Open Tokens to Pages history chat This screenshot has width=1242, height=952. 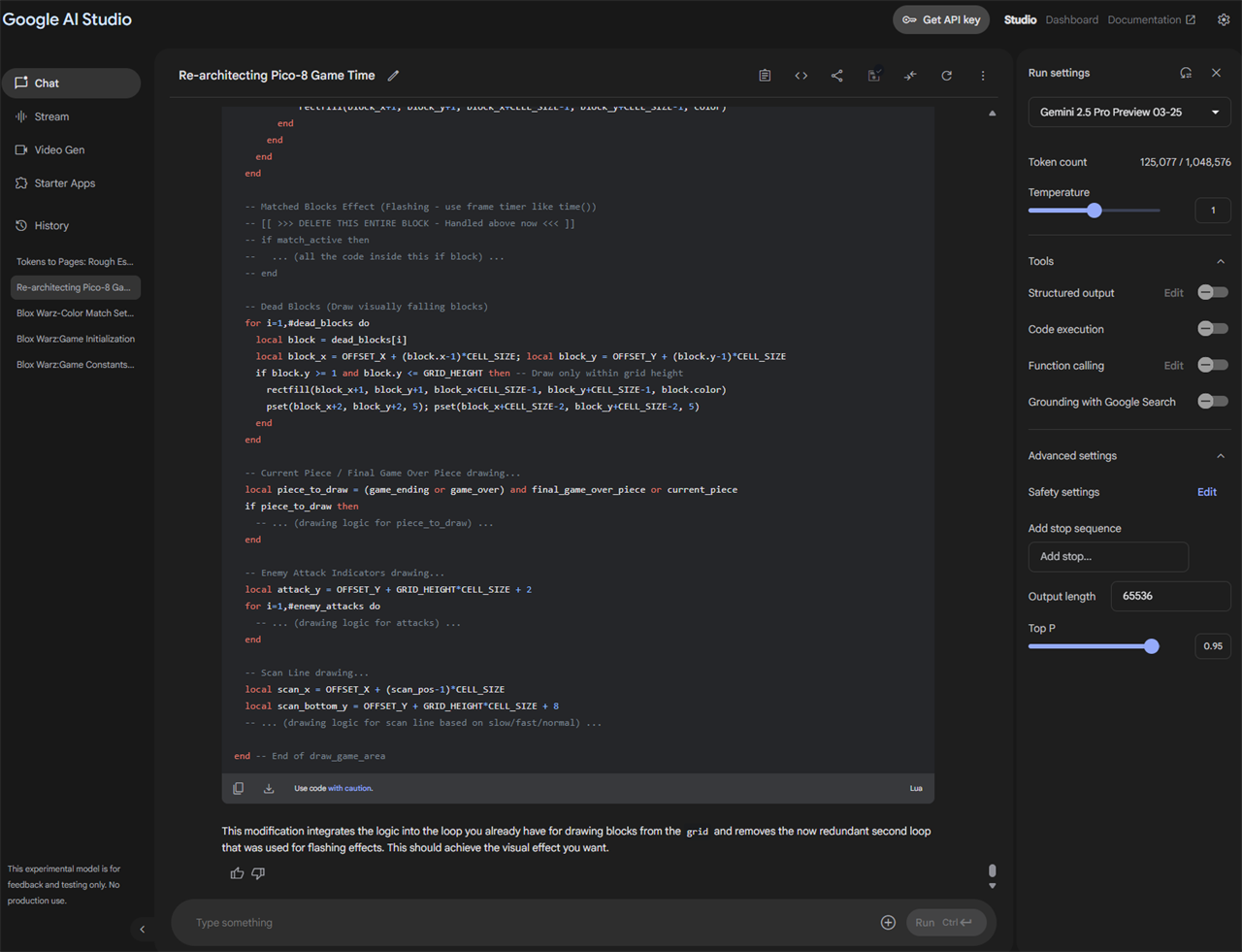76,262
